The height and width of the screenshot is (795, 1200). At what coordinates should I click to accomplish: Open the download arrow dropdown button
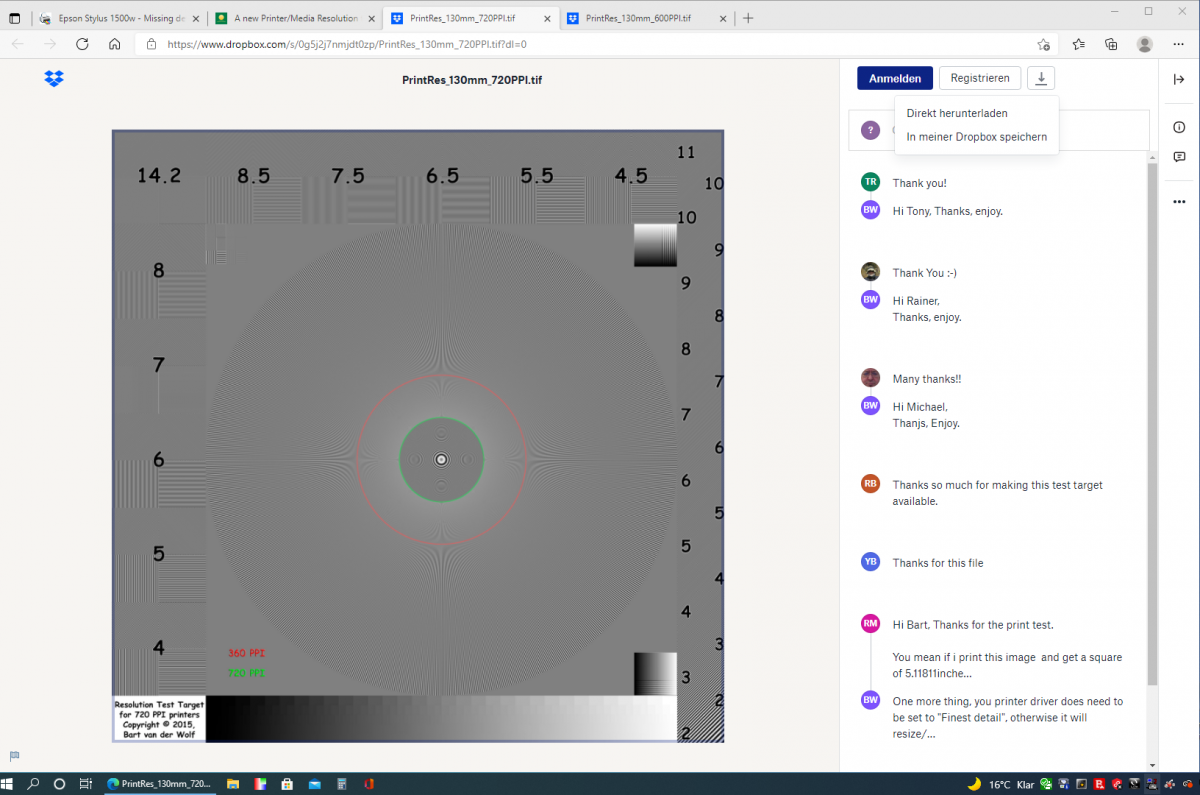(x=1041, y=79)
